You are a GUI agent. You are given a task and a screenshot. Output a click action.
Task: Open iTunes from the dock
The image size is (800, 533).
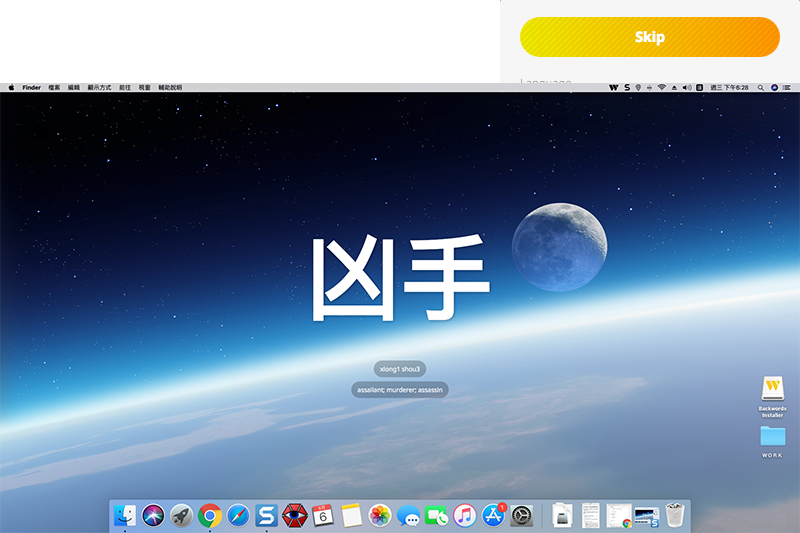(x=465, y=516)
